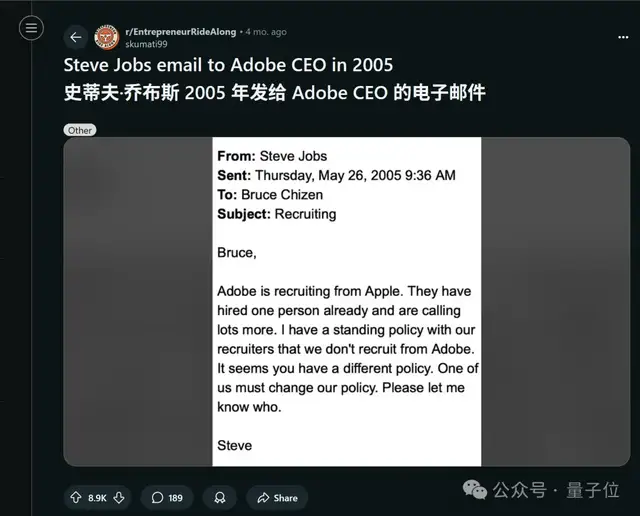Open the hamburger navigation menu
This screenshot has width=640, height=516.
[x=31, y=28]
